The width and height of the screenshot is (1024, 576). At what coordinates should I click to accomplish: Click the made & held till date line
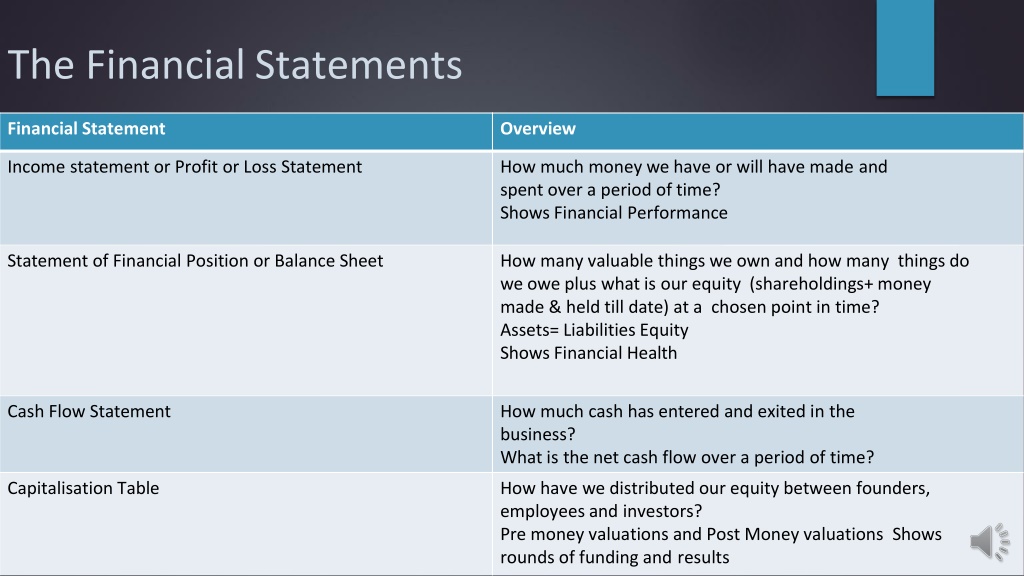(x=690, y=307)
